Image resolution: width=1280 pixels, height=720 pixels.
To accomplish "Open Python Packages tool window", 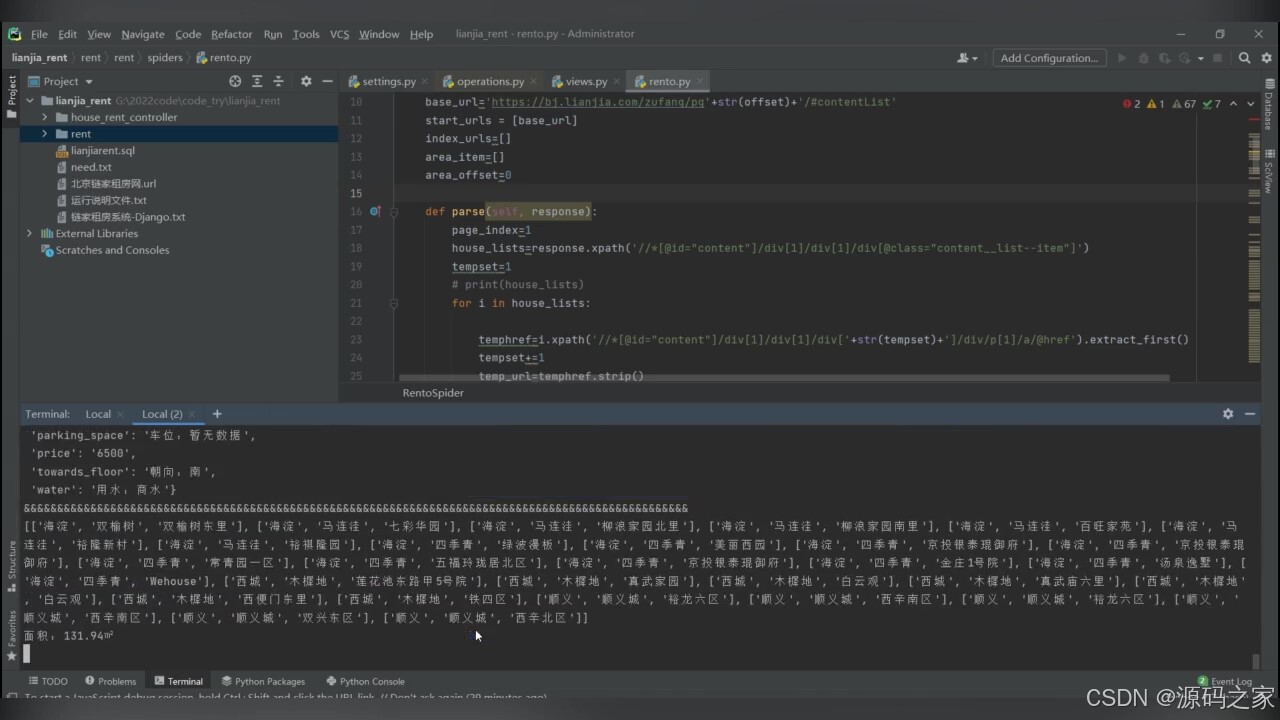I will tap(262, 681).
